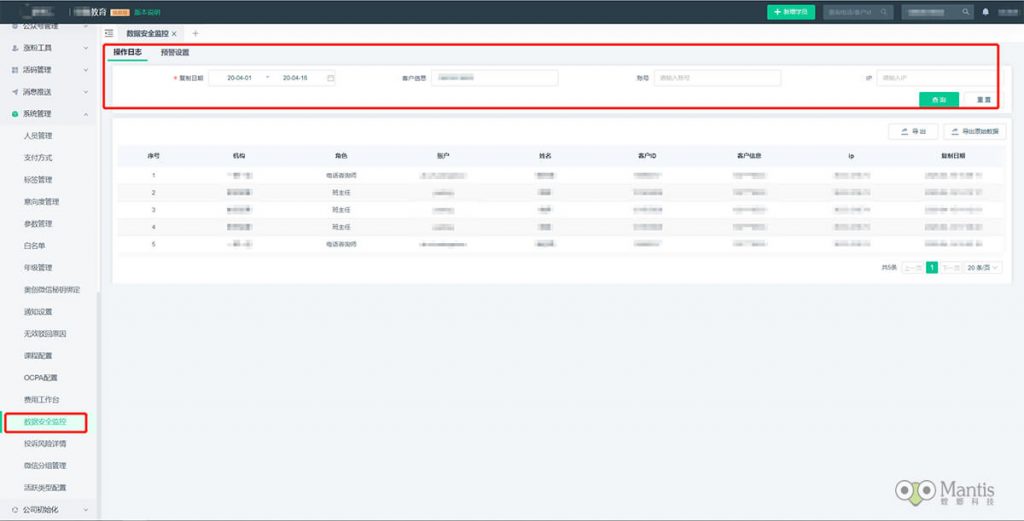Open OCPA配置 in the sidebar
The height and width of the screenshot is (521, 1024).
tap(40, 378)
